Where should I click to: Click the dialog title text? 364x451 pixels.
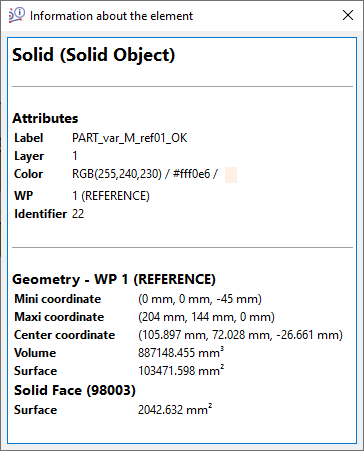111,16
